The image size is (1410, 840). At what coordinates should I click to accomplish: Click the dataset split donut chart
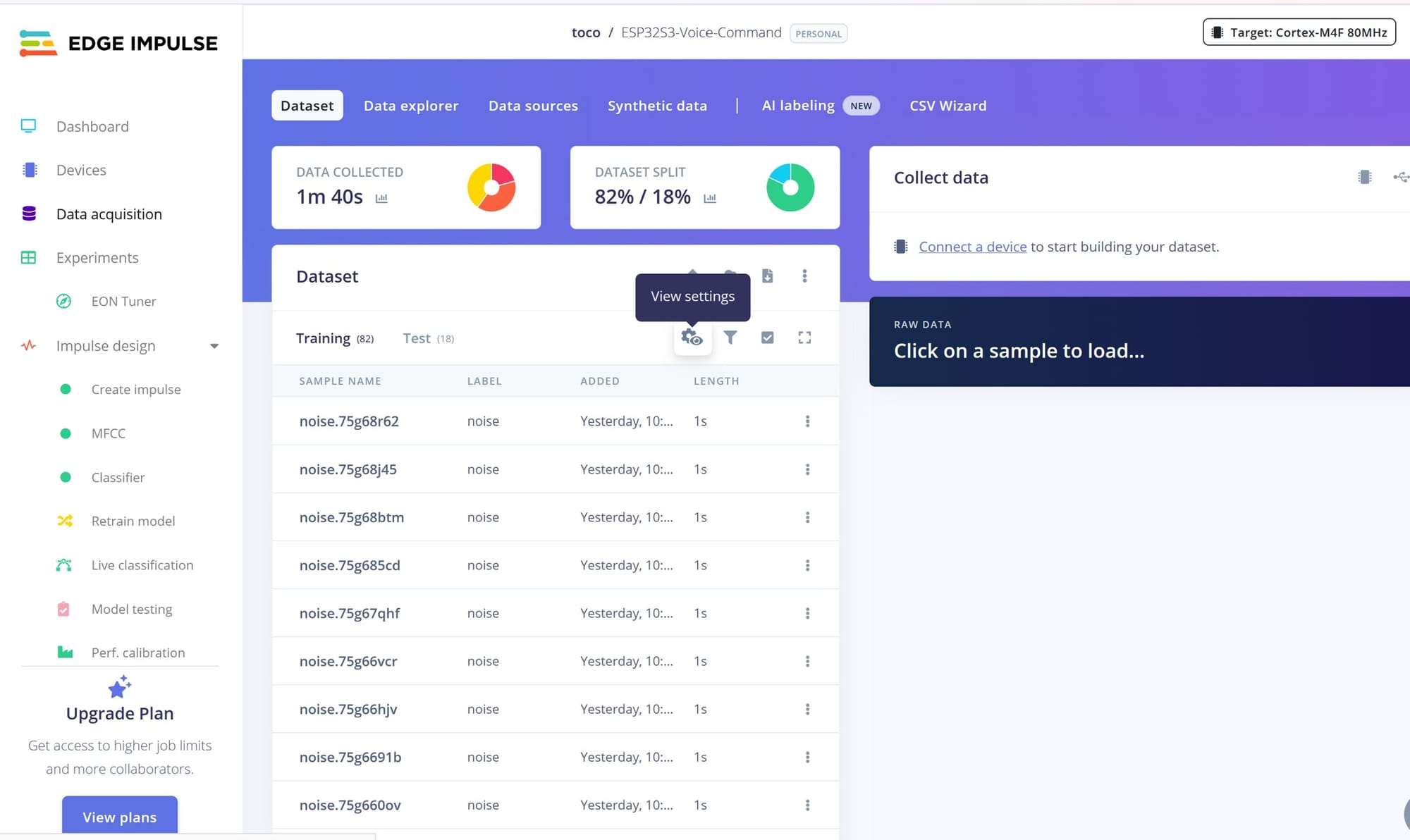click(790, 187)
